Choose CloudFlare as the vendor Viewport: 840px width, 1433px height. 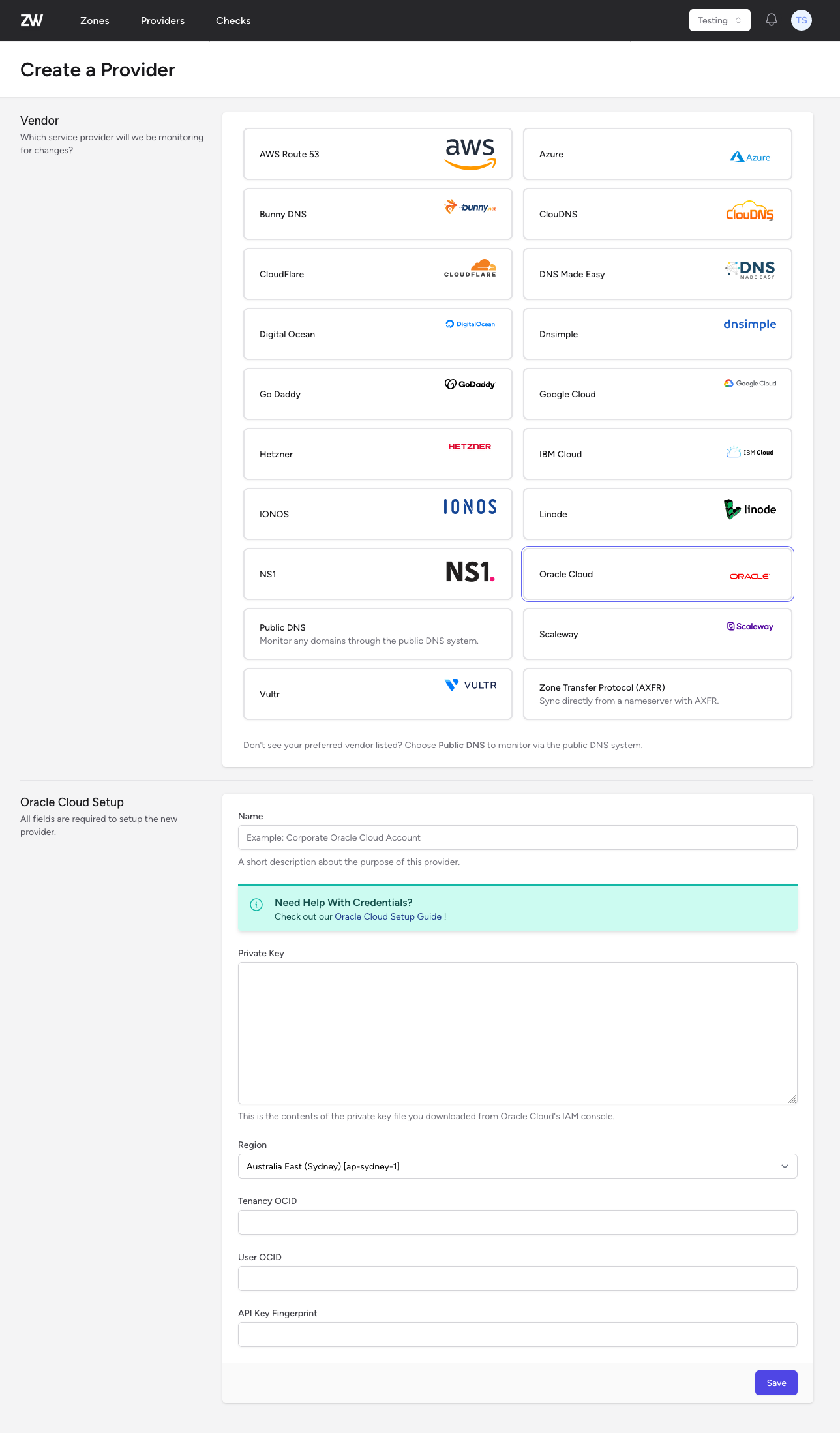click(378, 274)
